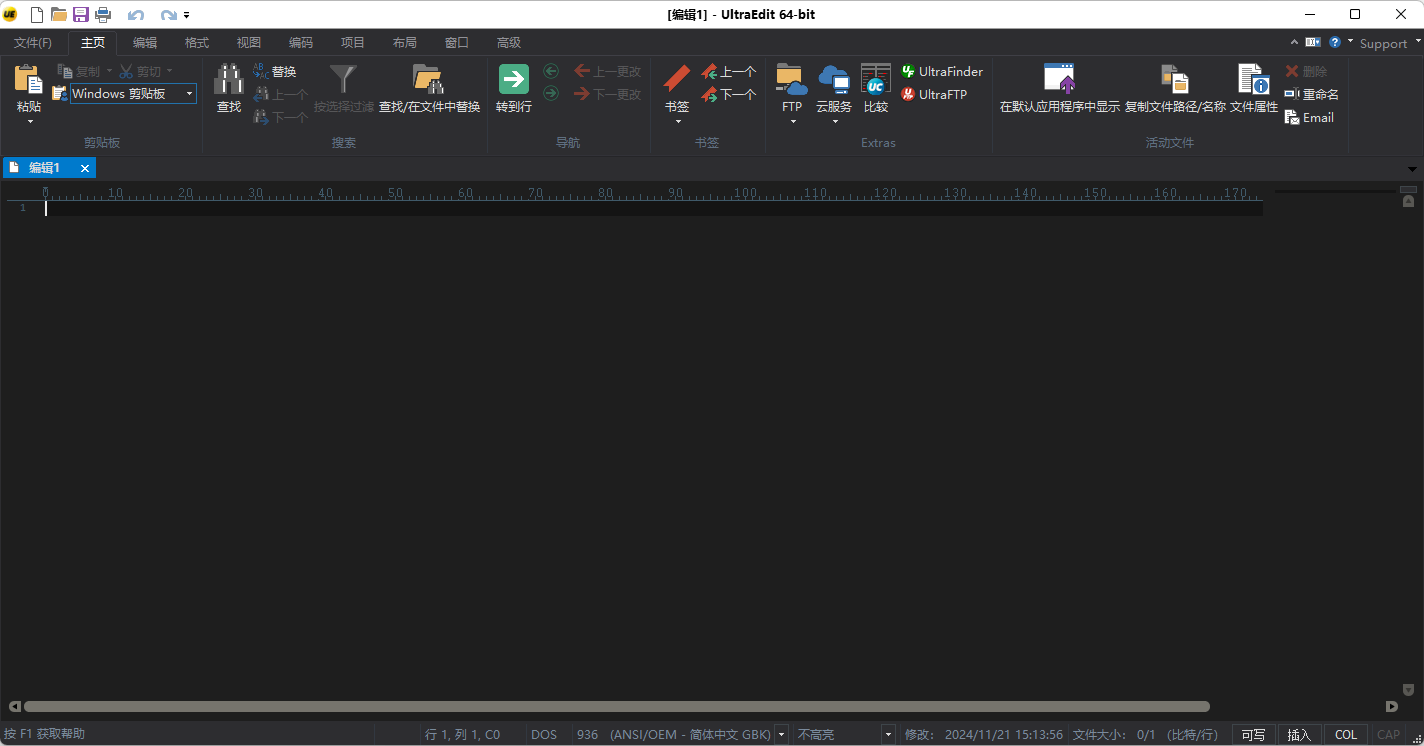This screenshot has height=746, width=1424.
Task: Close the 编辑1 document tab
Action: [85, 168]
